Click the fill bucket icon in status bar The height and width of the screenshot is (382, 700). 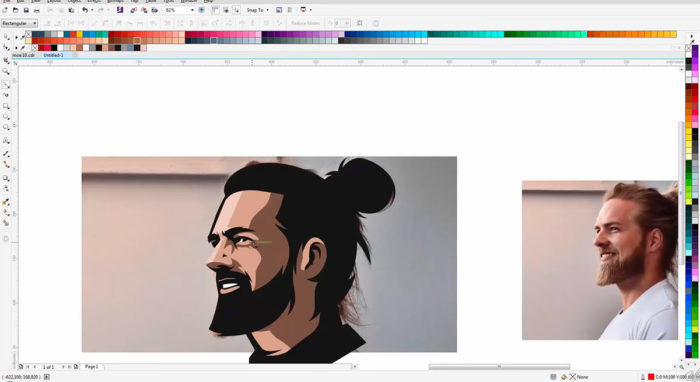coord(564,377)
